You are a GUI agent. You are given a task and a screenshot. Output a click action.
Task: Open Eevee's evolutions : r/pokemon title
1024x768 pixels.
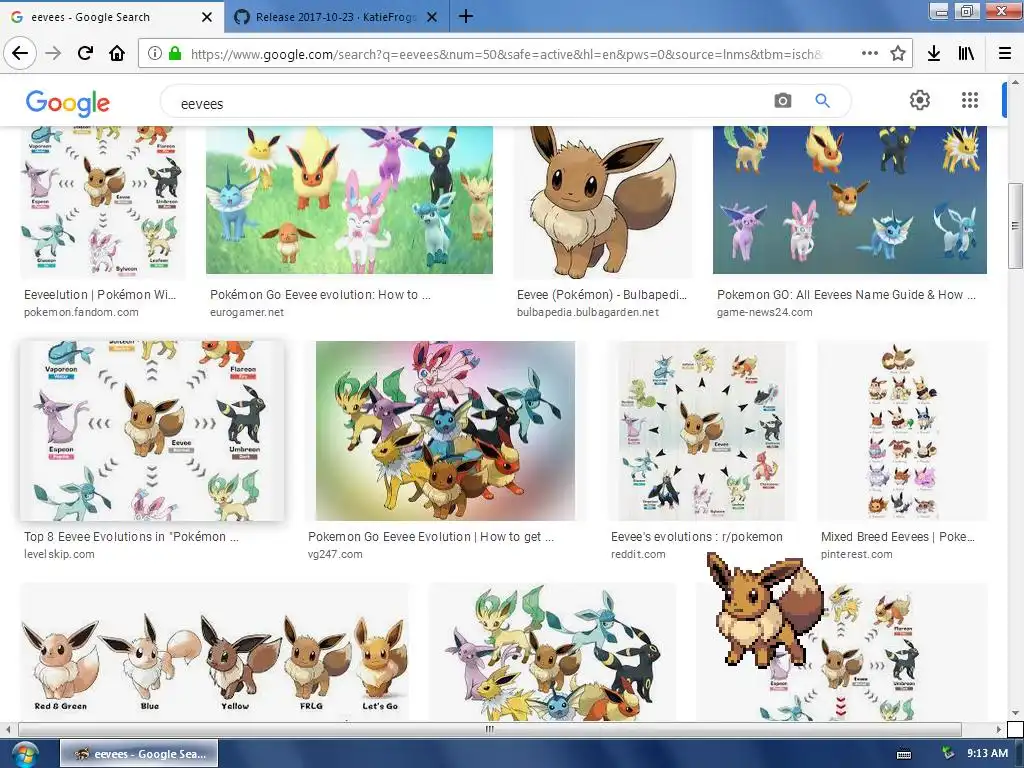697,537
